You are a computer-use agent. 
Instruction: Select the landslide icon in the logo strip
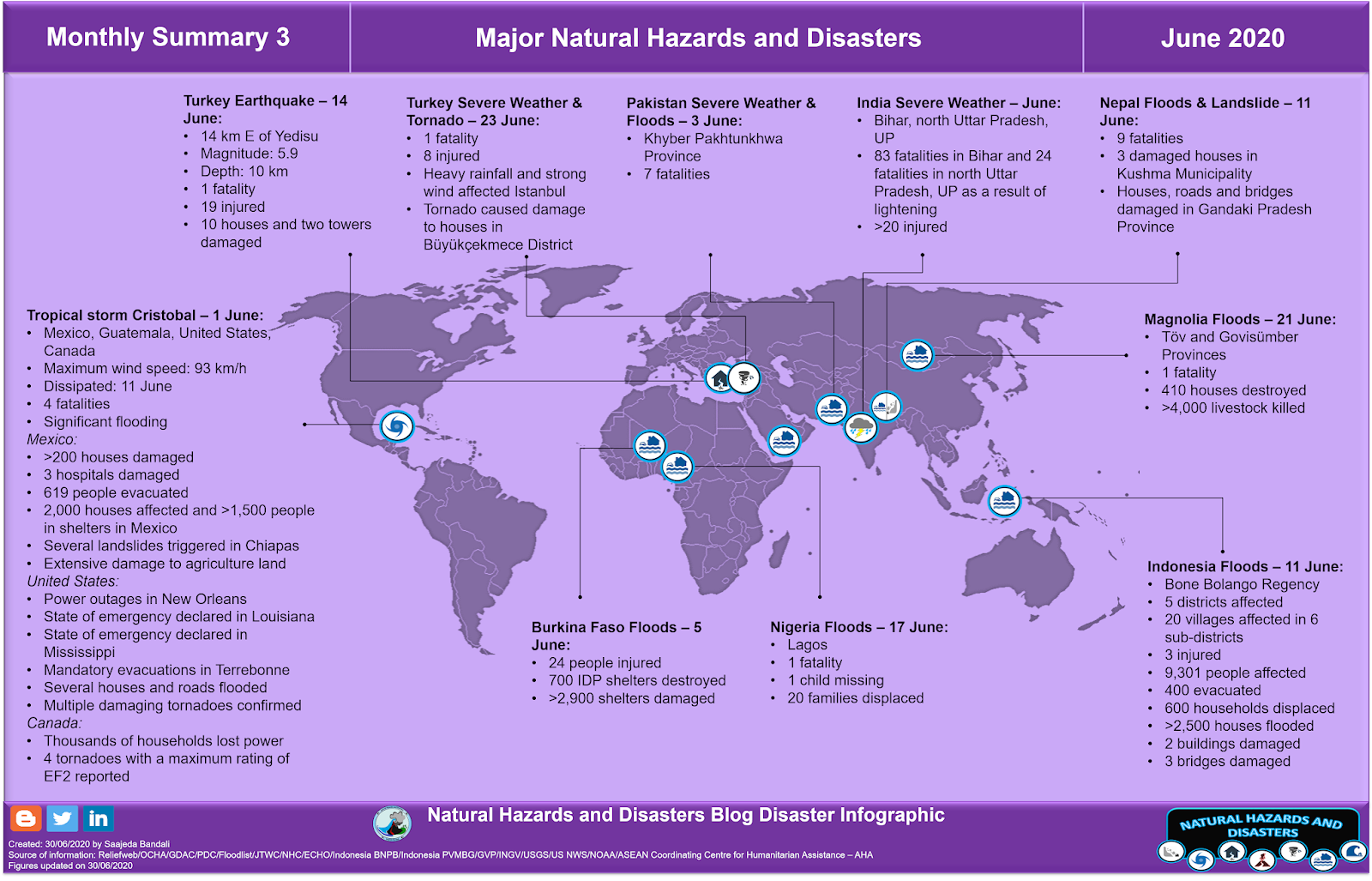pyautogui.click(x=1171, y=849)
